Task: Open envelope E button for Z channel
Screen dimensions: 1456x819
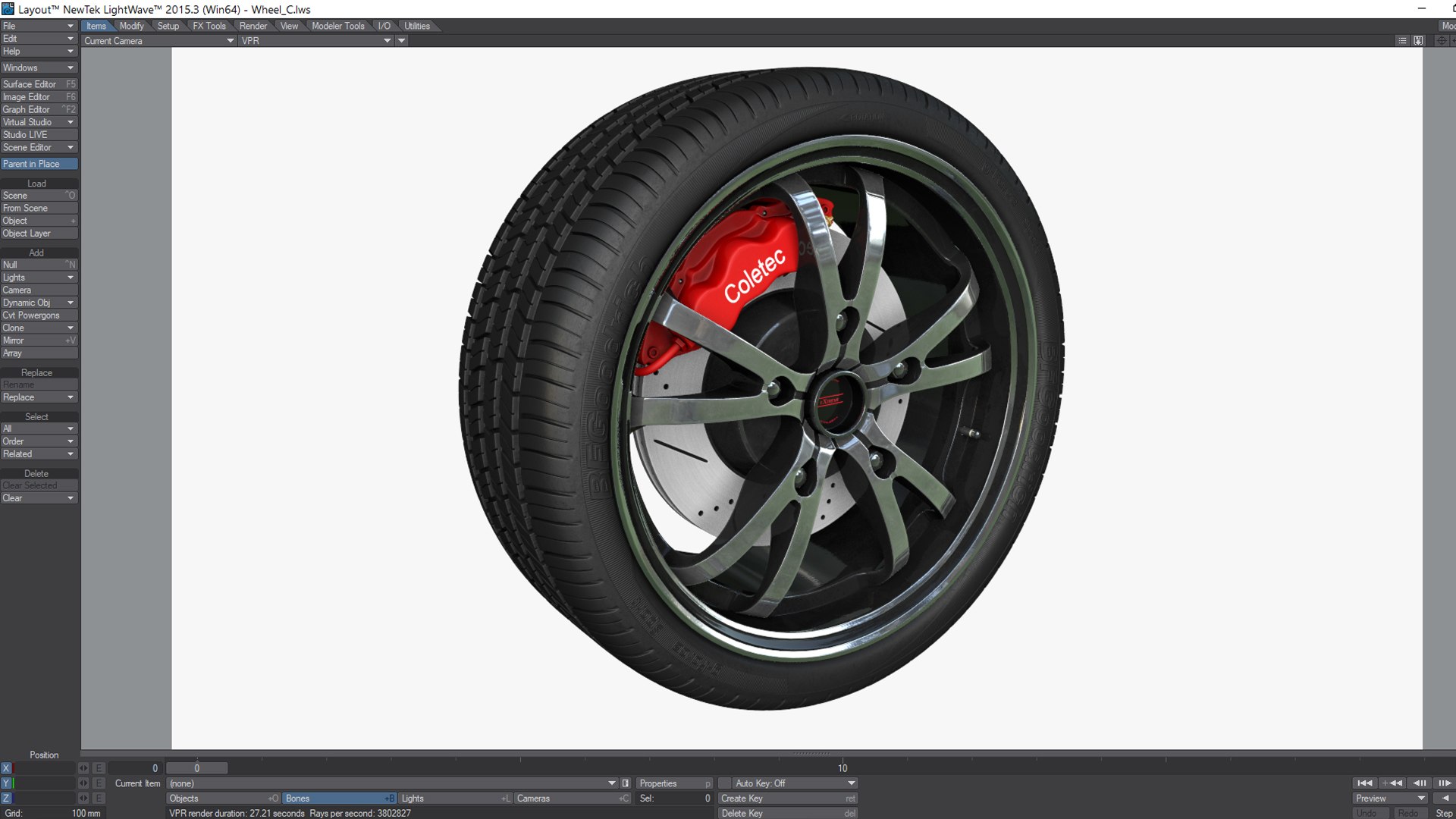Action: [99, 799]
